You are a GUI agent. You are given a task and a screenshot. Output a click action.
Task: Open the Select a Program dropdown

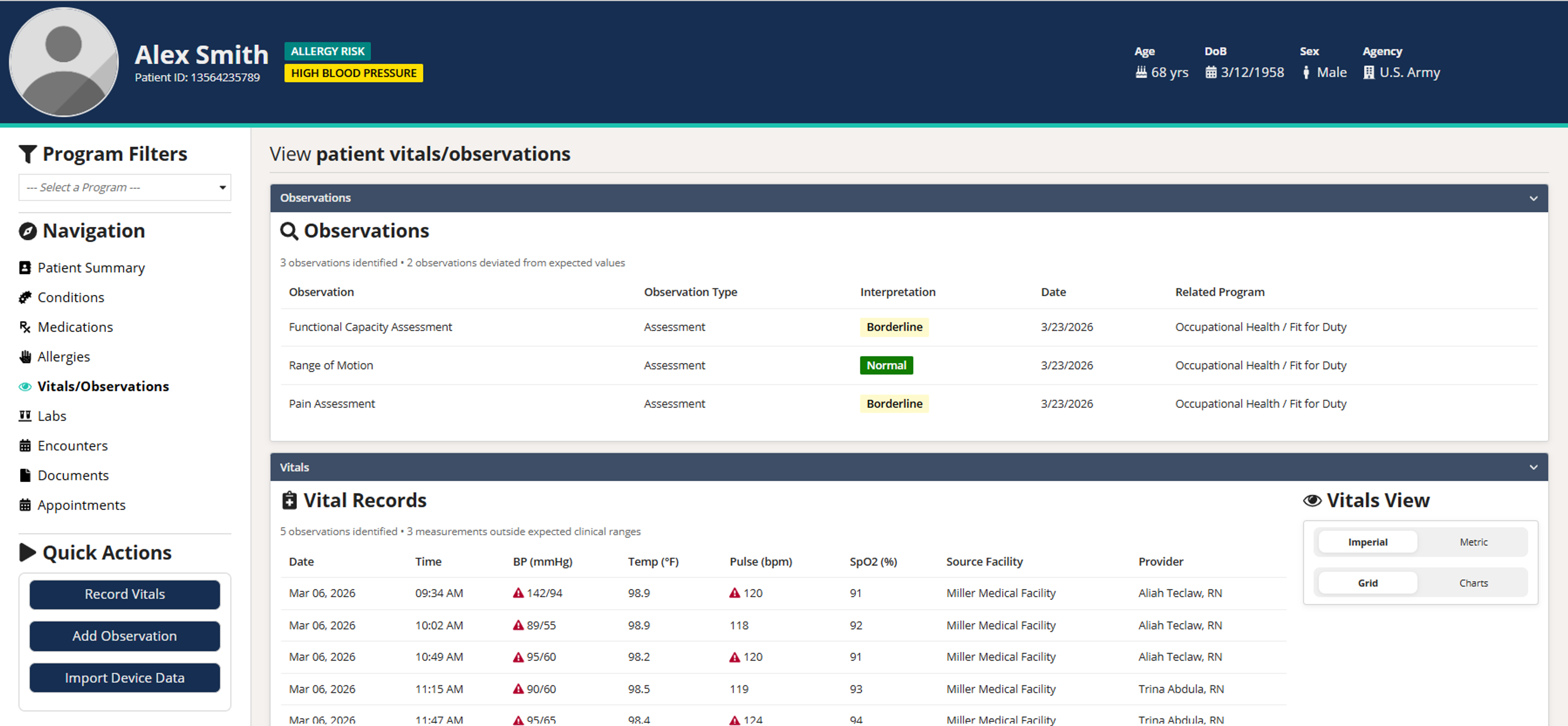(x=125, y=188)
